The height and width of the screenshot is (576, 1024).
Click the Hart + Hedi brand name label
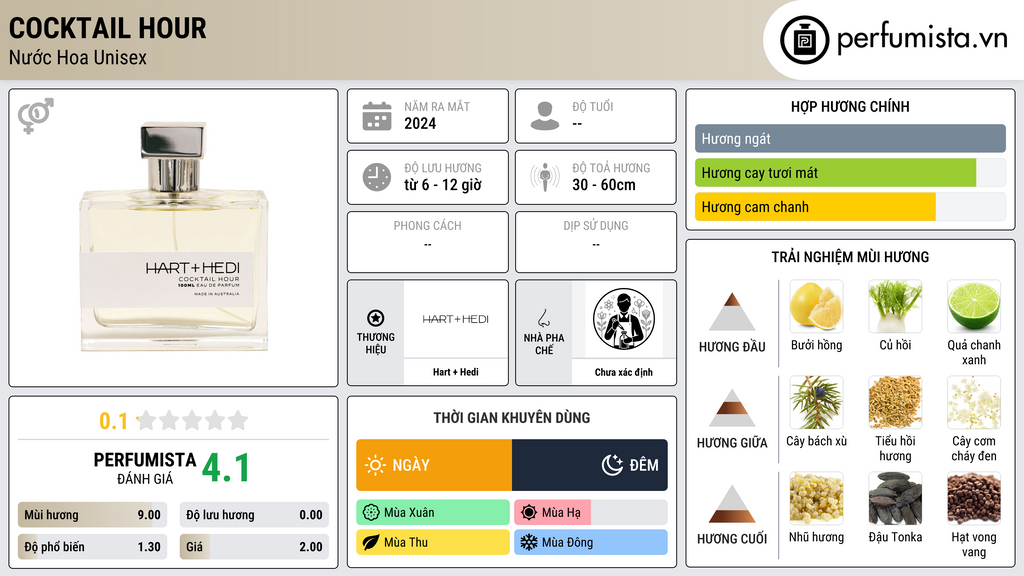[455, 372]
